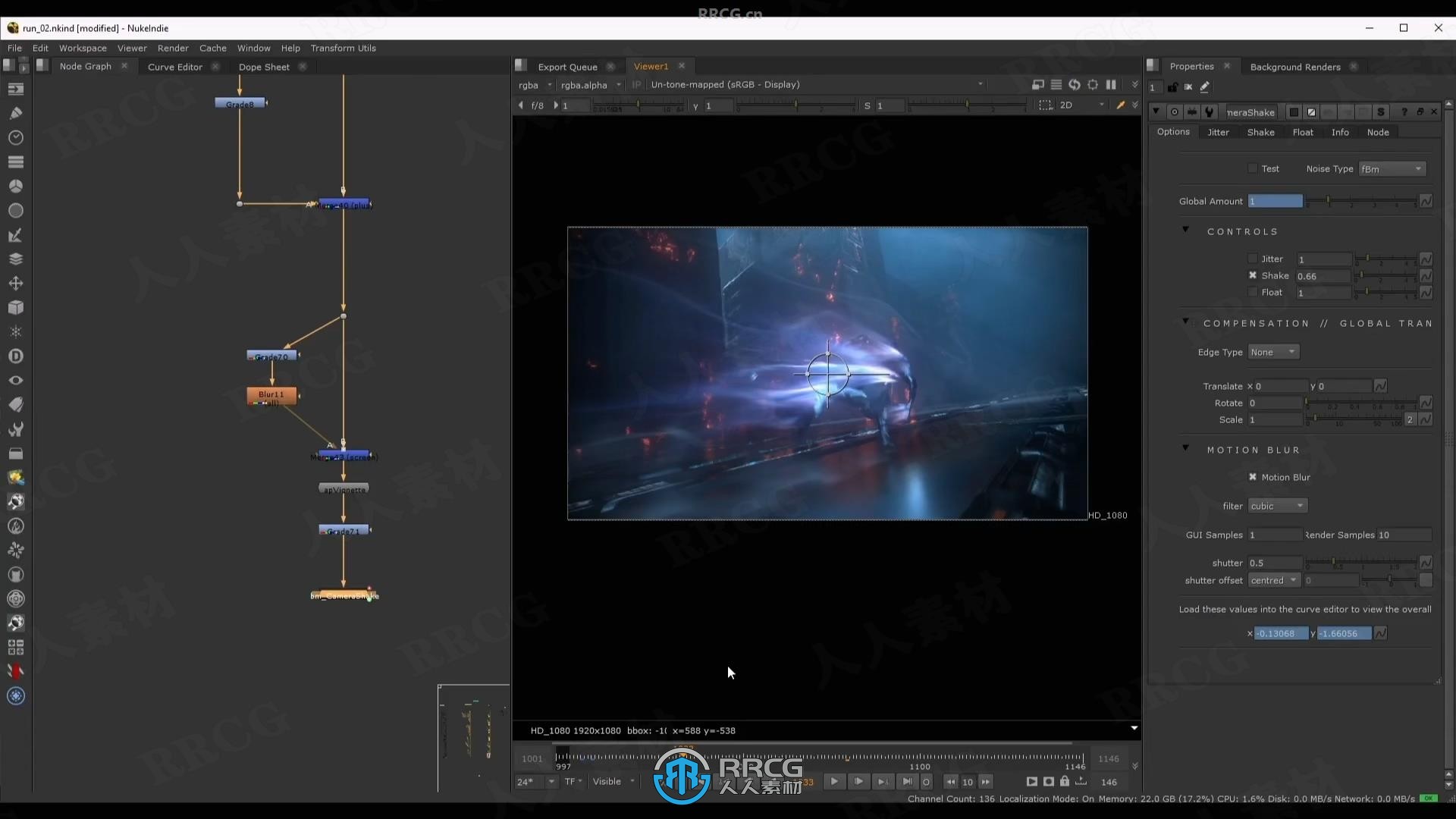Click the Shake value field 0.66

point(1323,276)
